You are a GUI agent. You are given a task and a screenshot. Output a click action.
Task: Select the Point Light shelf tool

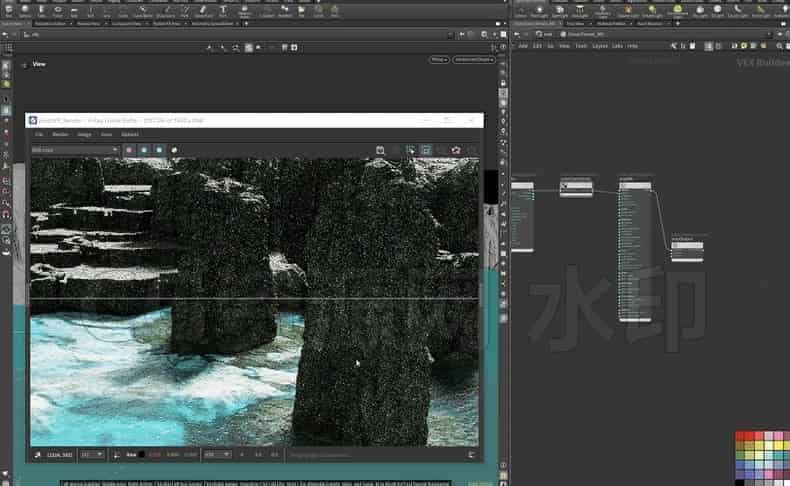click(x=539, y=10)
